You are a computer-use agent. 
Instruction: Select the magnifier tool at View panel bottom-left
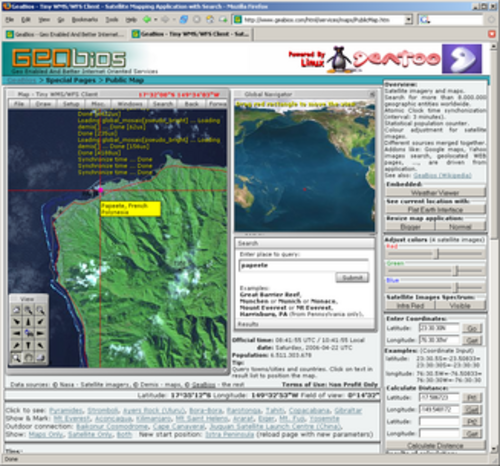pyautogui.click(x=16, y=358)
